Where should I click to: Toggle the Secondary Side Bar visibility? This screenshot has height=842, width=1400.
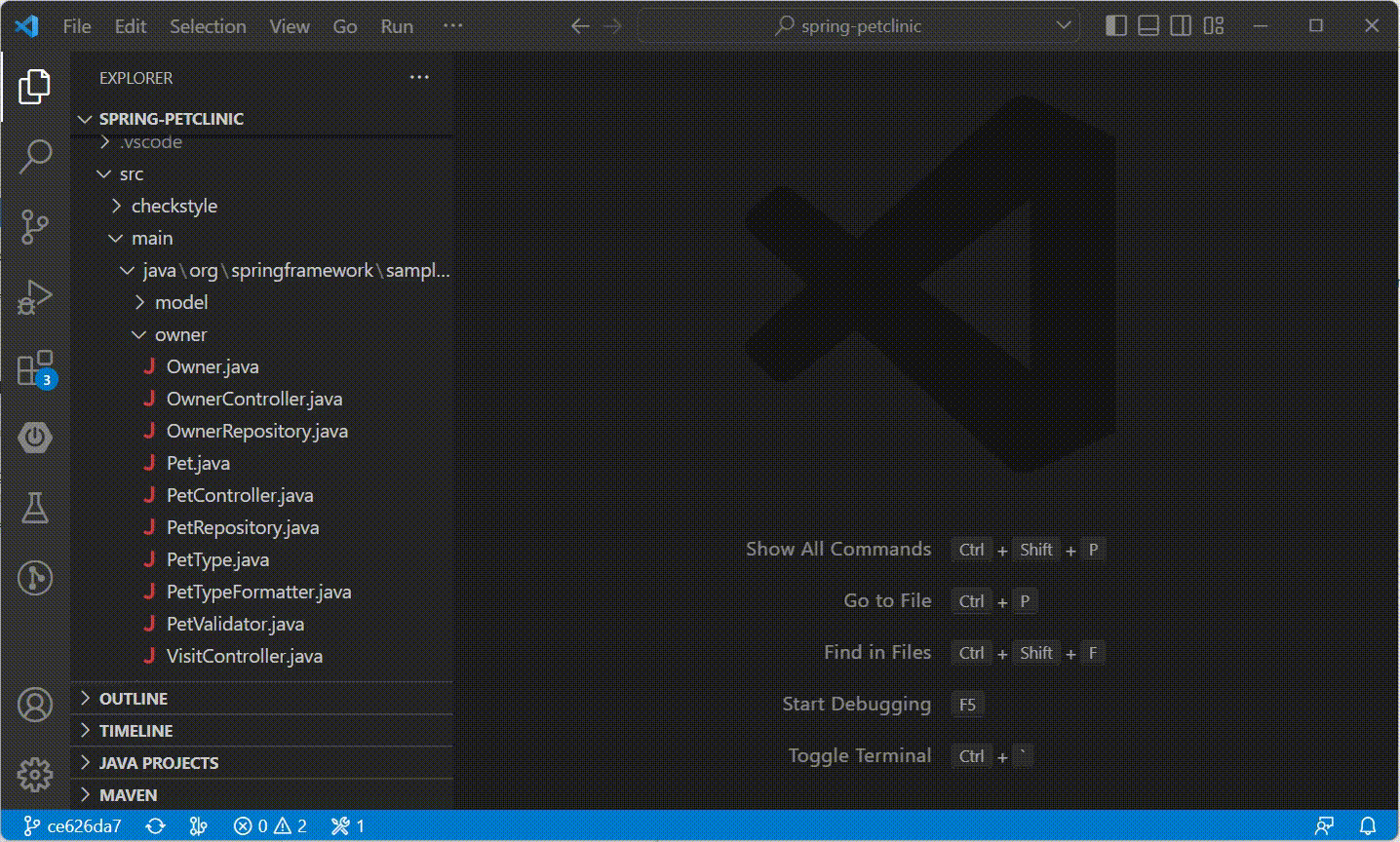tap(1180, 26)
